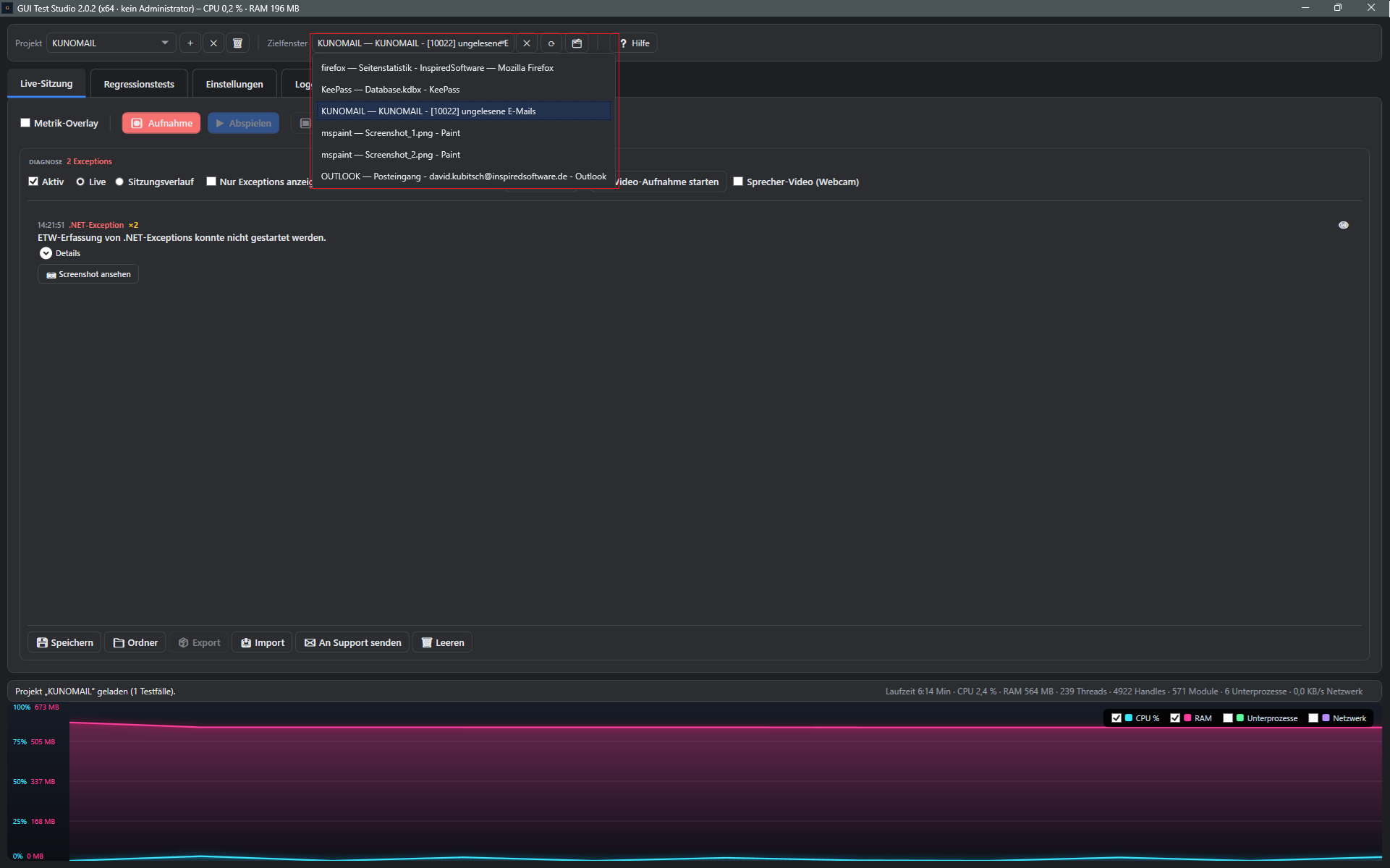Go to Einstellungen tab
The image size is (1390, 868).
click(x=234, y=85)
